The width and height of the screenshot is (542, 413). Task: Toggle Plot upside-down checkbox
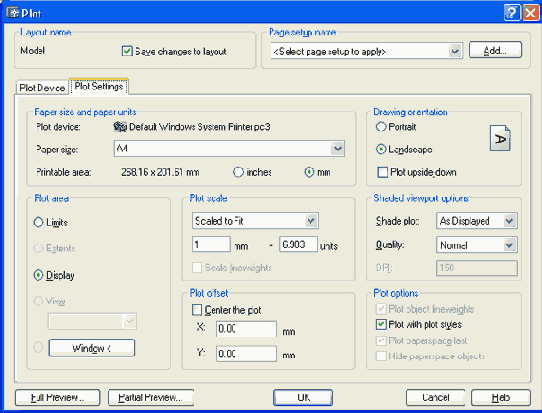point(383,172)
